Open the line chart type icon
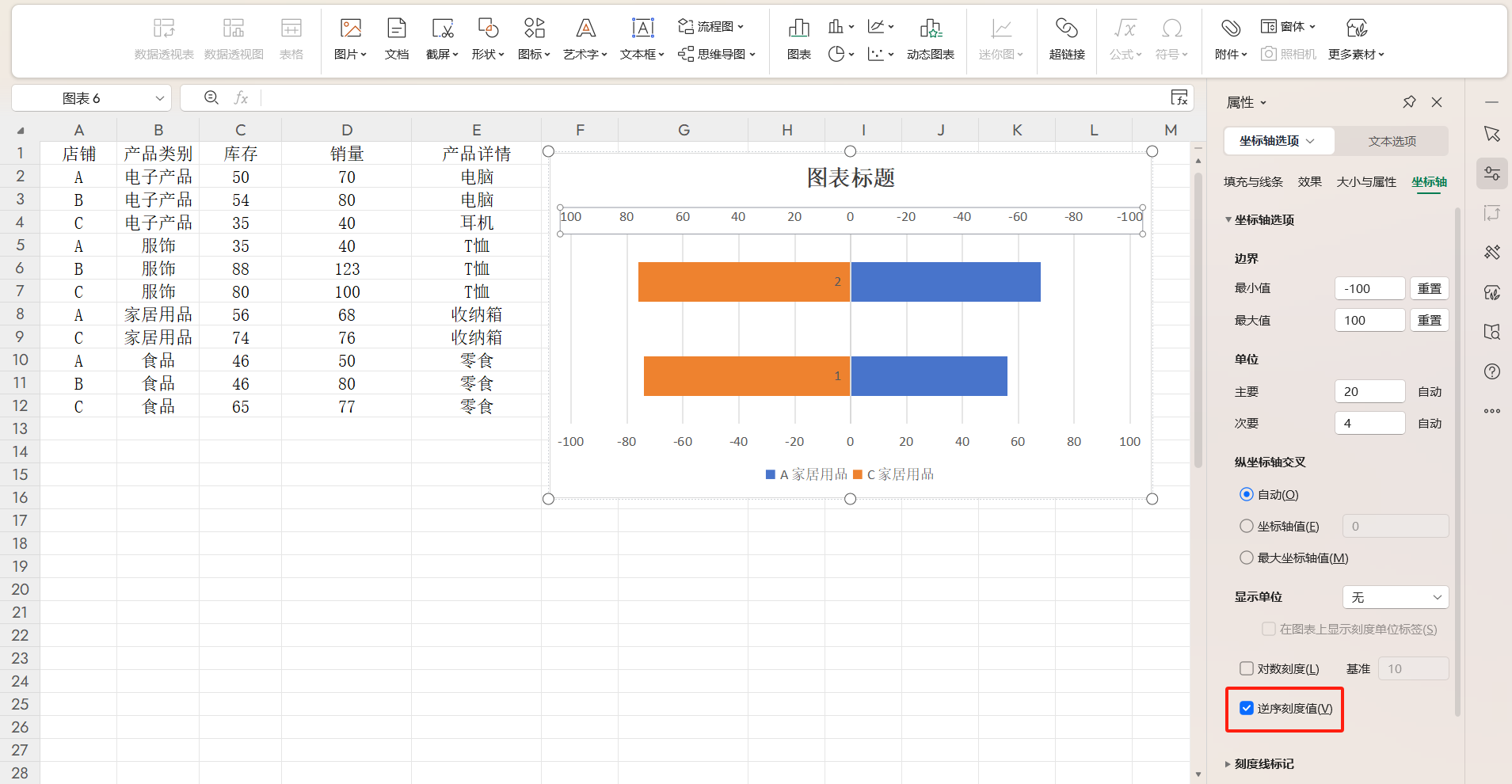The width and height of the screenshot is (1512, 784). [x=876, y=26]
